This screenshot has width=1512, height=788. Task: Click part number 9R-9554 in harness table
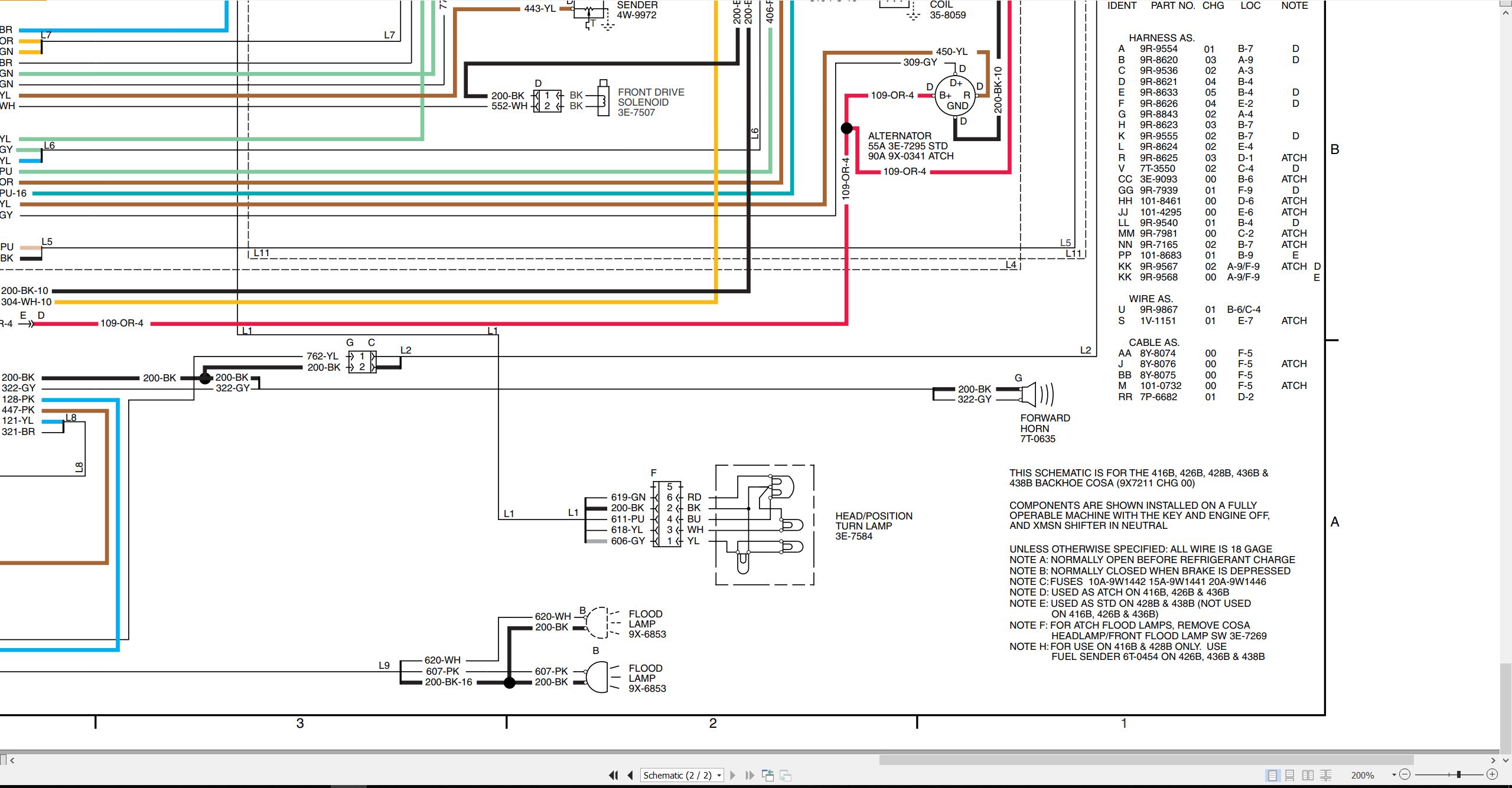coord(1158,49)
